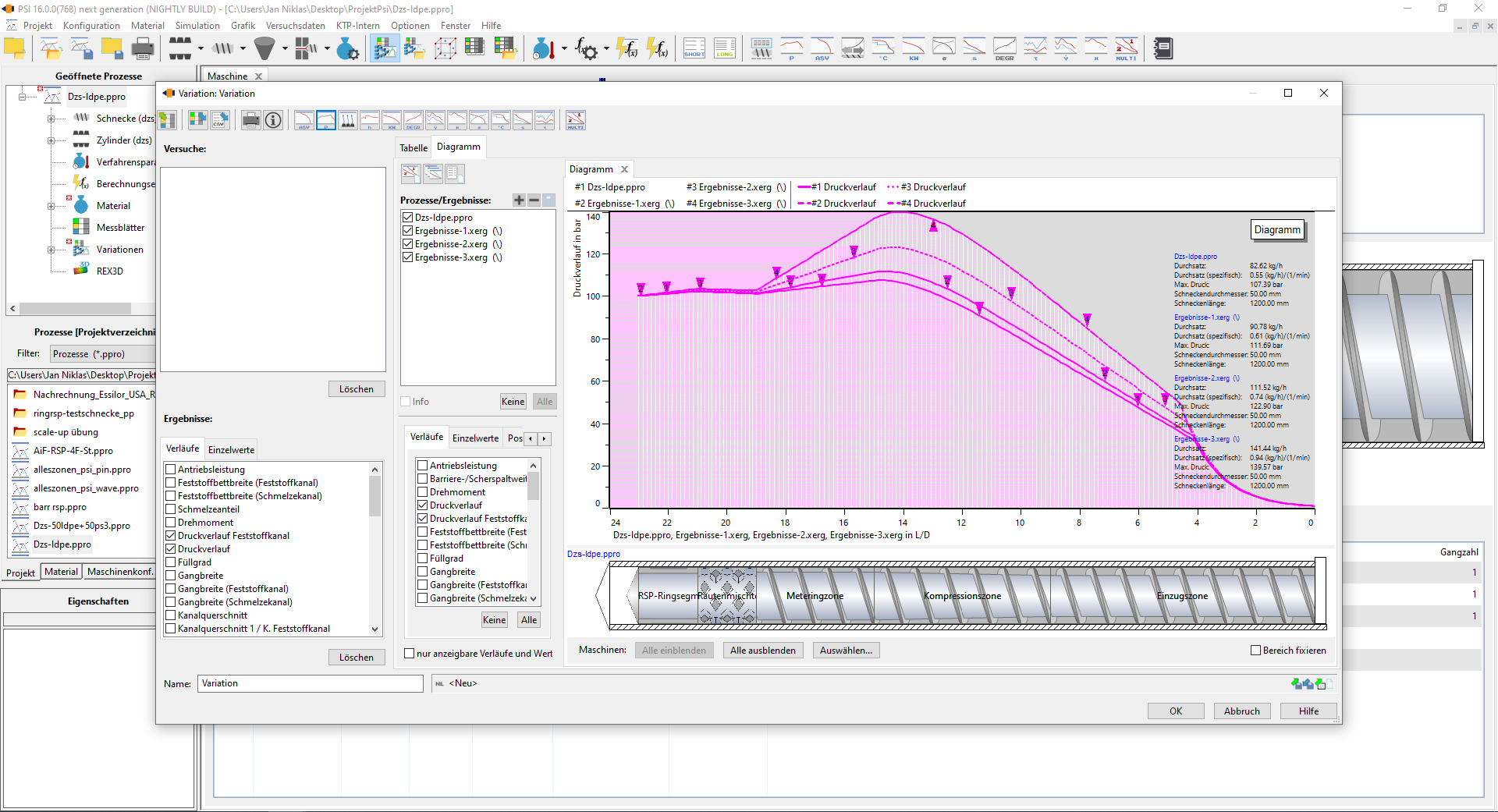Image resolution: width=1498 pixels, height=812 pixels.
Task: Open the info icon in the variation dialog
Action: click(x=273, y=120)
